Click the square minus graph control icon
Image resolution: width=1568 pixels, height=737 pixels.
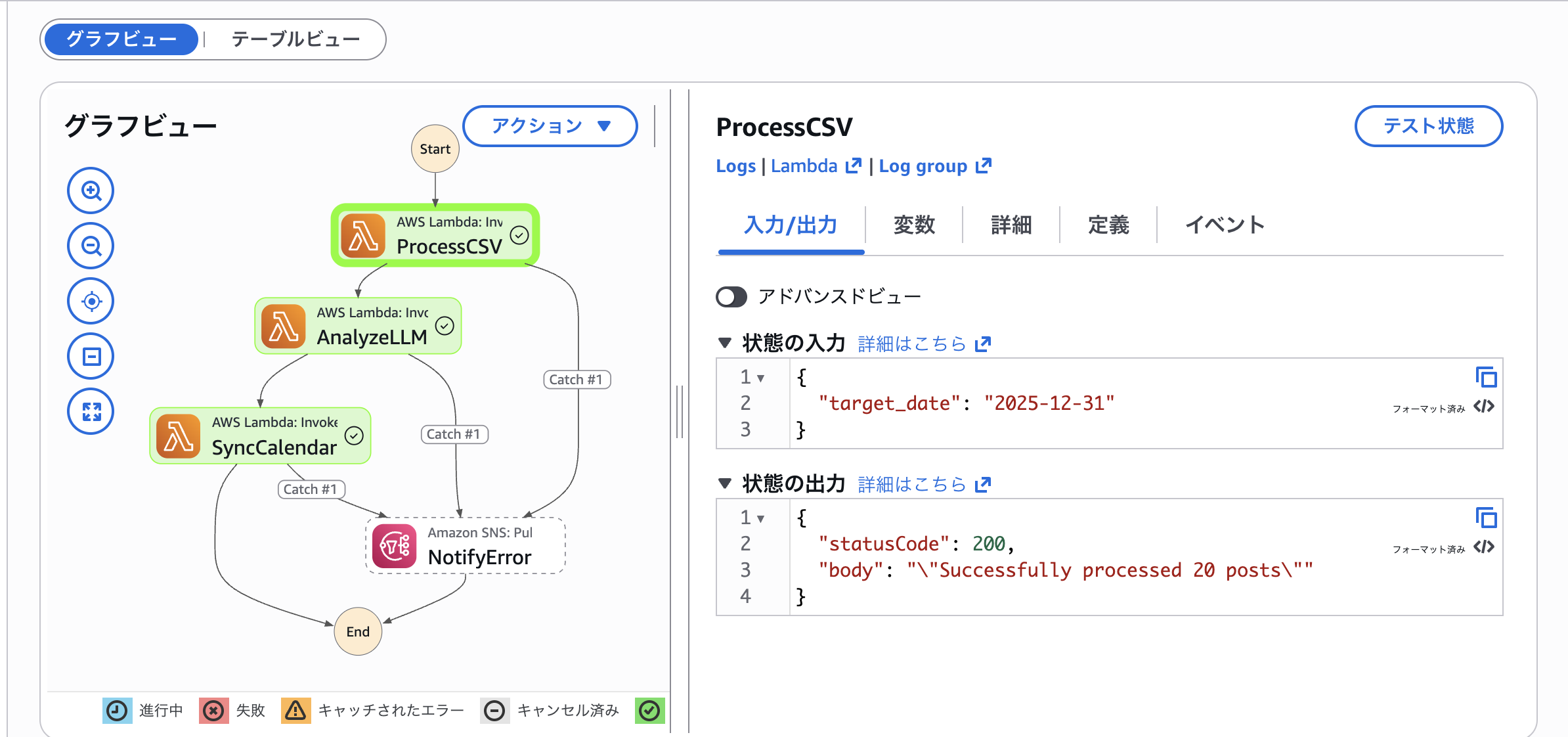pyautogui.click(x=91, y=357)
